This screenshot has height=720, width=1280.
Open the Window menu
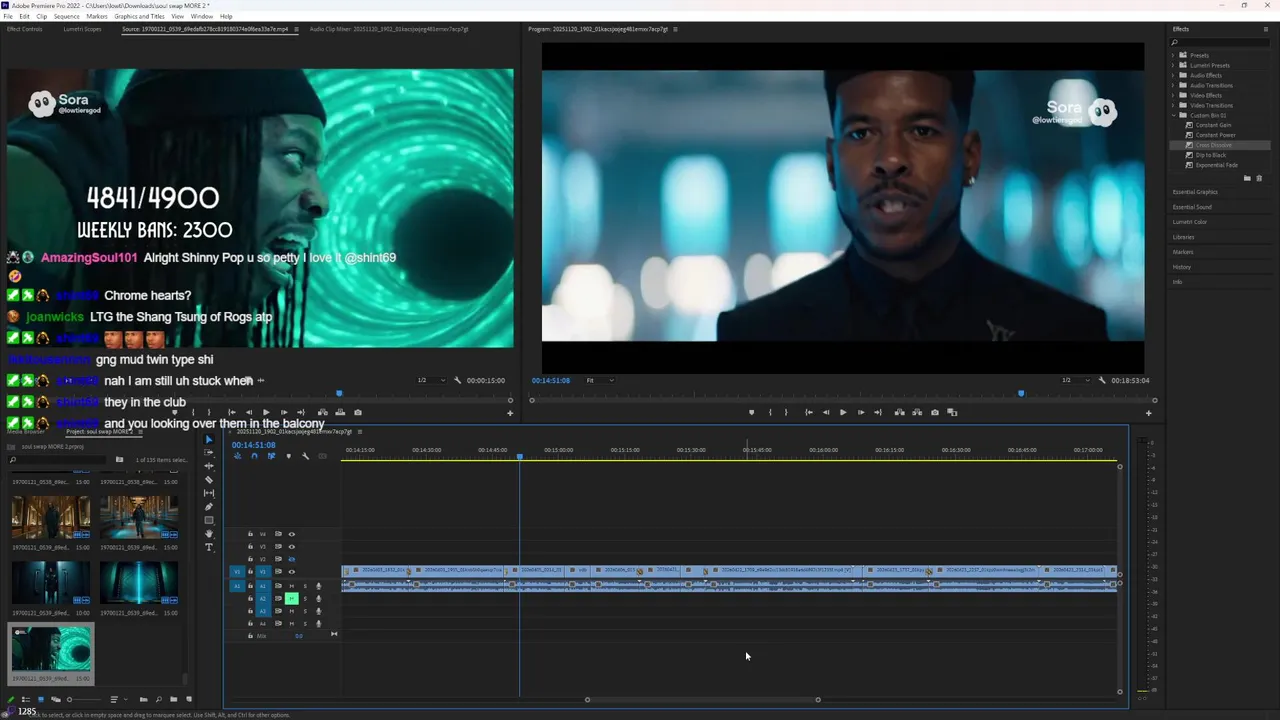point(201,16)
